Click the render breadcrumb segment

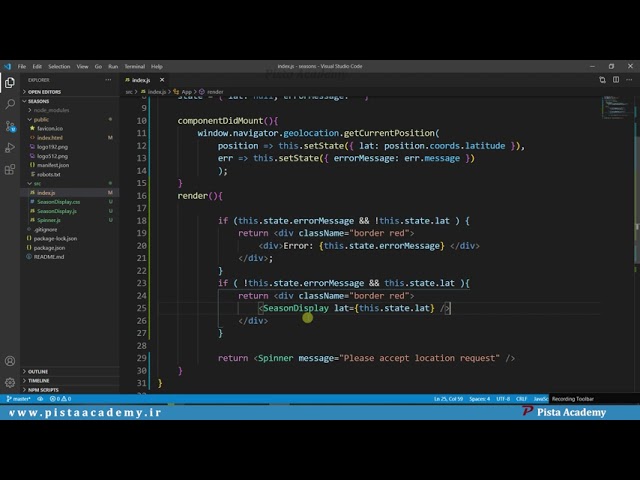[x=211, y=92]
